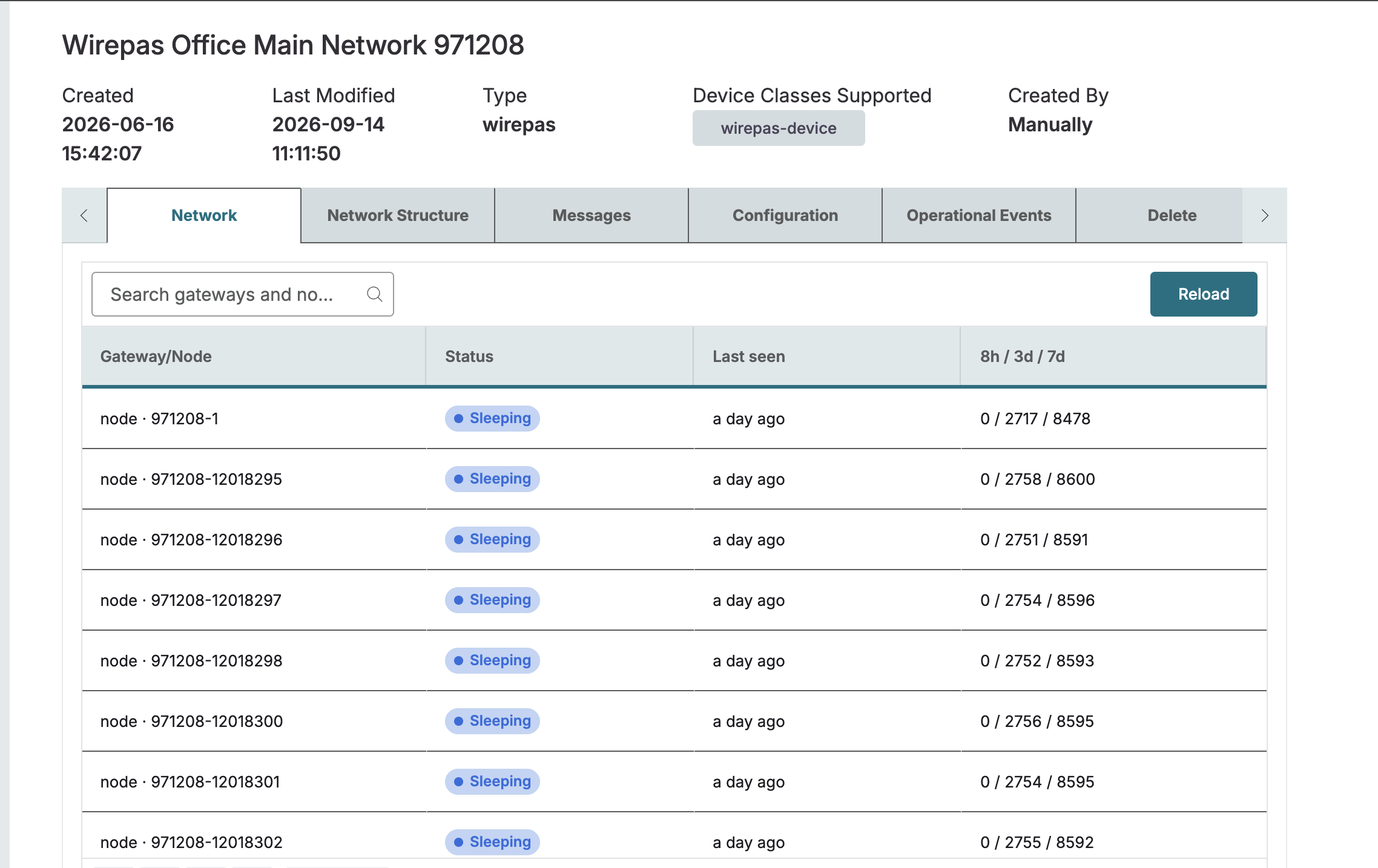Screen dimensions: 1378x868
Task: Click message counts 0 / 2752 / 8593
Action: (x=1037, y=661)
